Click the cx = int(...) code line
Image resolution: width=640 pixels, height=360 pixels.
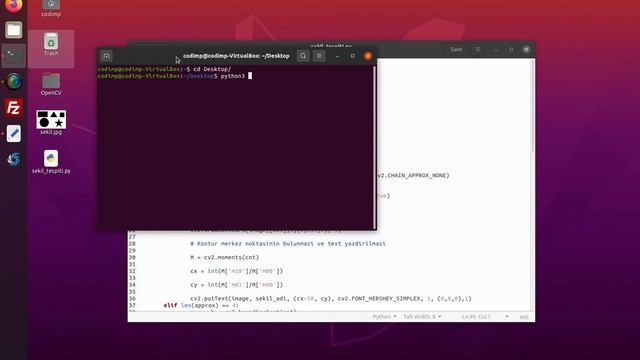tap(236, 271)
